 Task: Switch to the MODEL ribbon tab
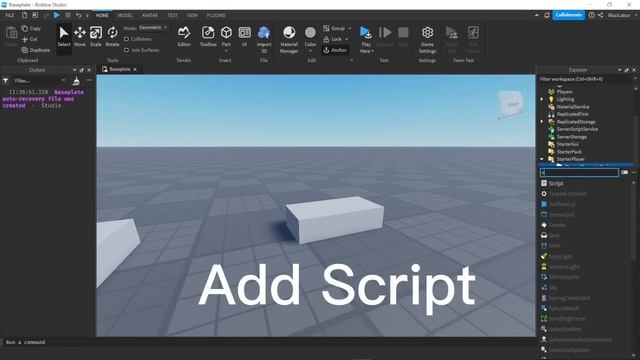click(125, 15)
